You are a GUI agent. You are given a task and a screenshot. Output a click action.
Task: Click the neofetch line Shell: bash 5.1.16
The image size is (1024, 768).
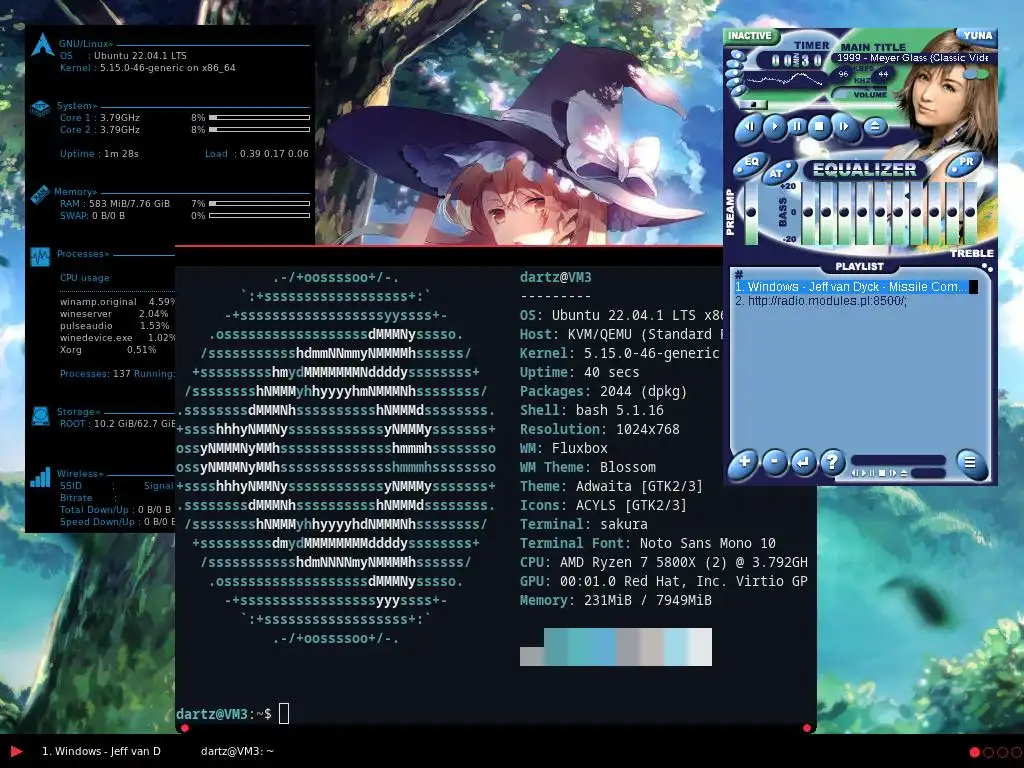pos(592,410)
